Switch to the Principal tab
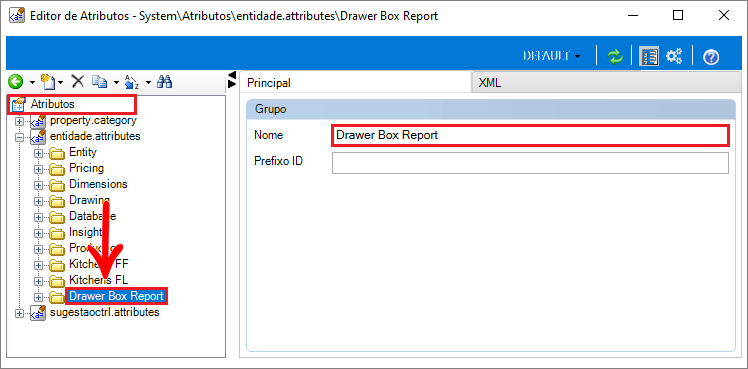 click(355, 82)
